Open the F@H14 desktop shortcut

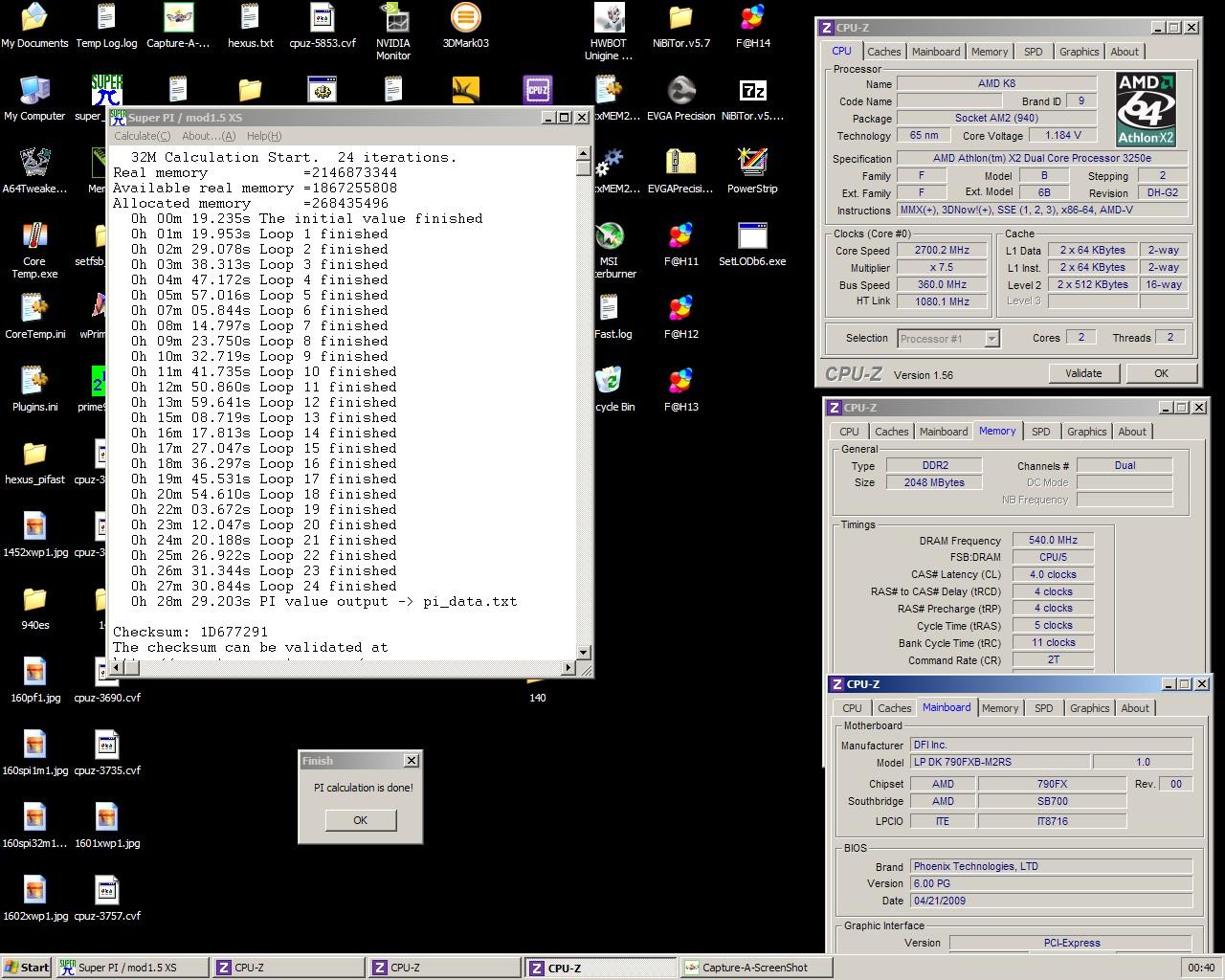pyautogui.click(x=753, y=26)
